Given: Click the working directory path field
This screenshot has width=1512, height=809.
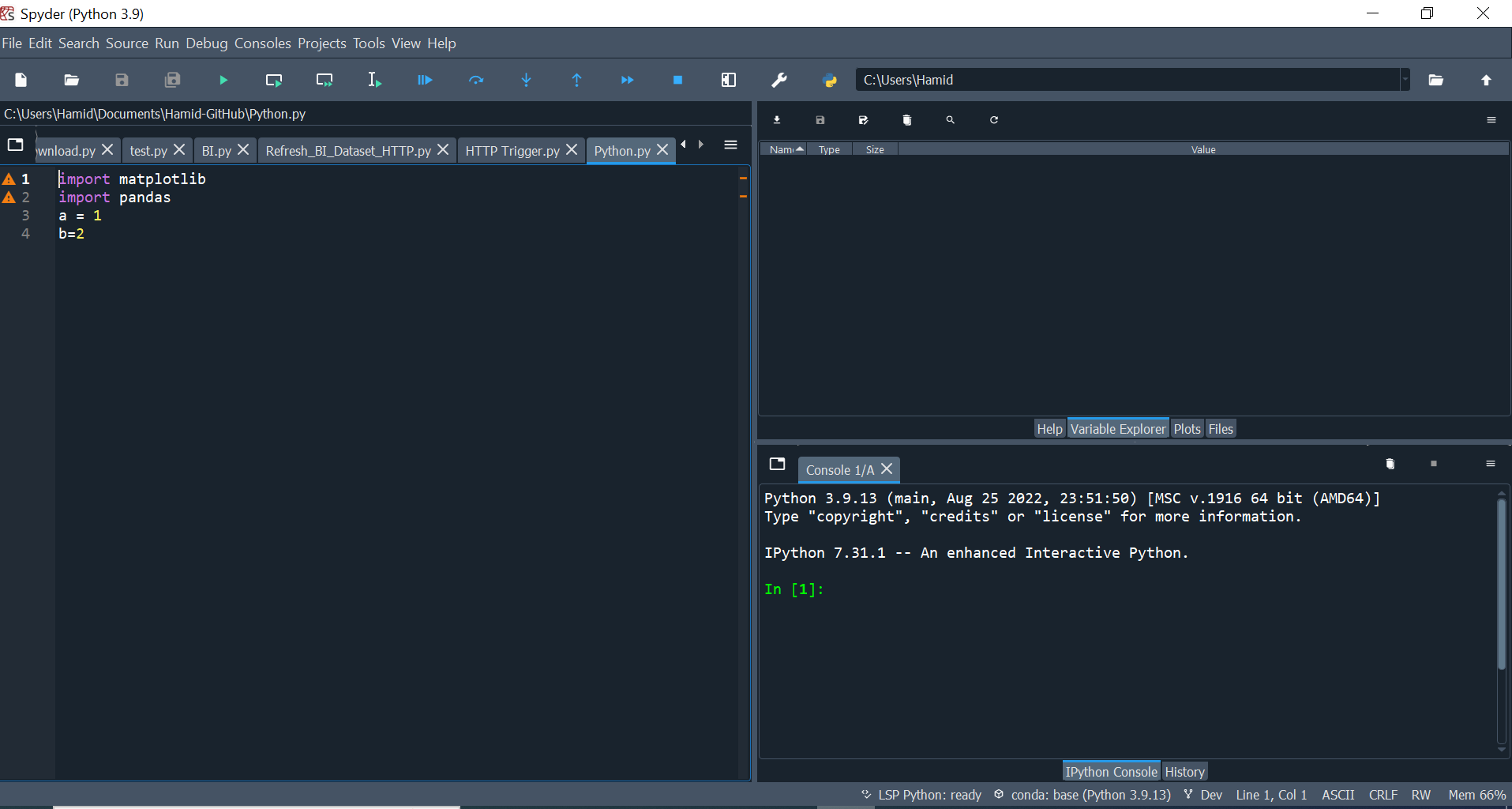Looking at the screenshot, I should (x=1127, y=80).
